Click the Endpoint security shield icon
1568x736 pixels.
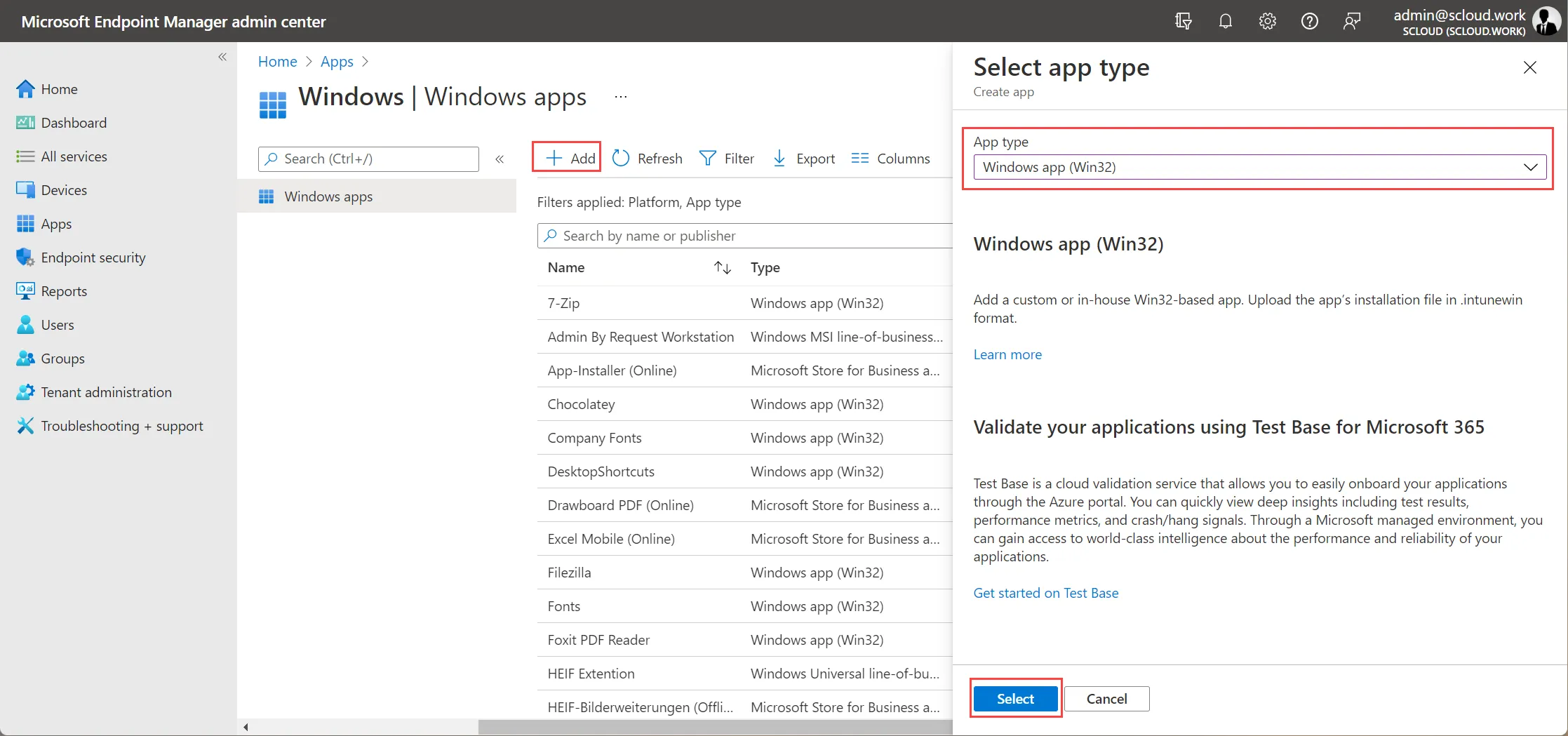click(x=25, y=257)
